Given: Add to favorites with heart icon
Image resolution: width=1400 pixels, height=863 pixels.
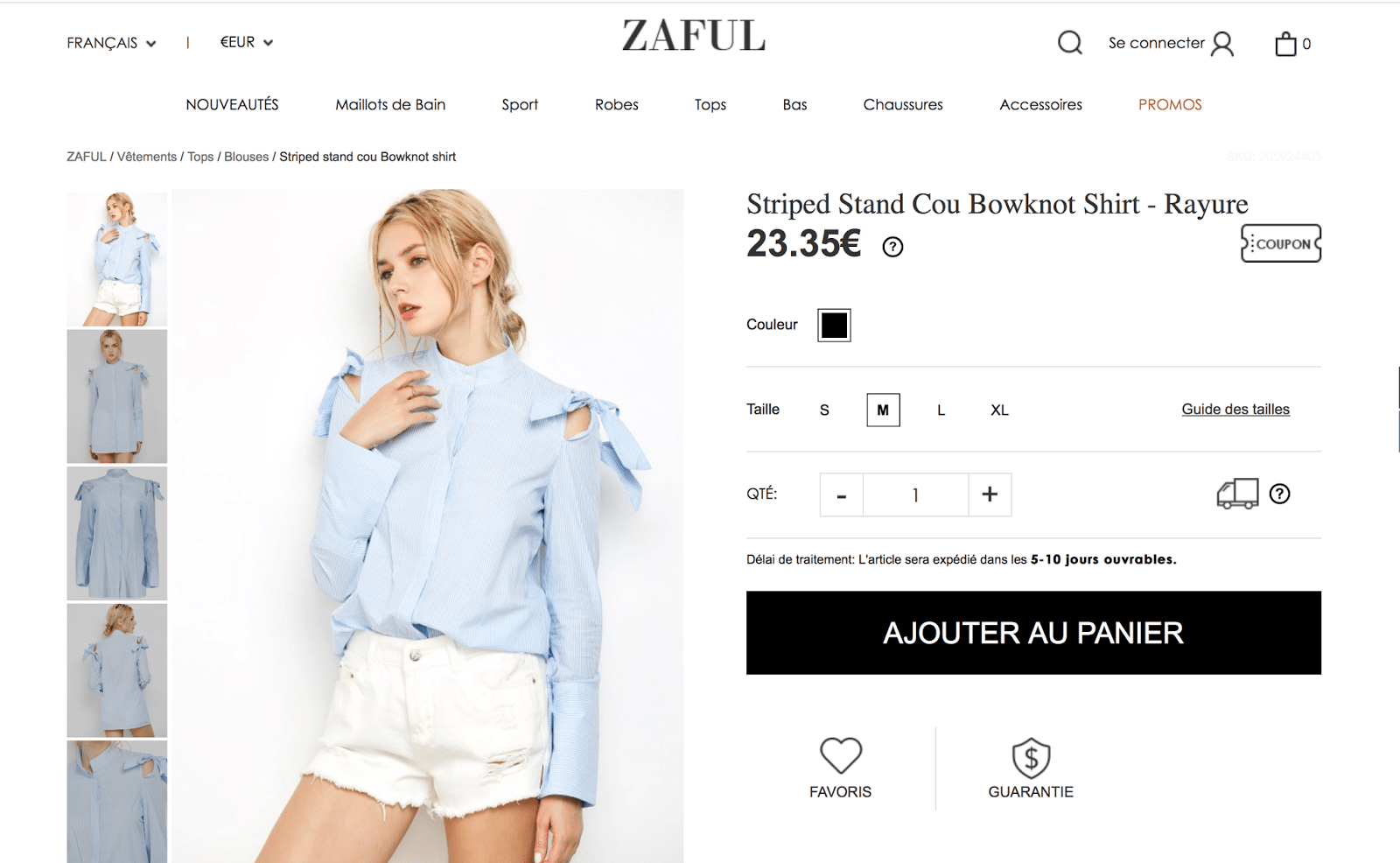Looking at the screenshot, I should click(x=841, y=754).
